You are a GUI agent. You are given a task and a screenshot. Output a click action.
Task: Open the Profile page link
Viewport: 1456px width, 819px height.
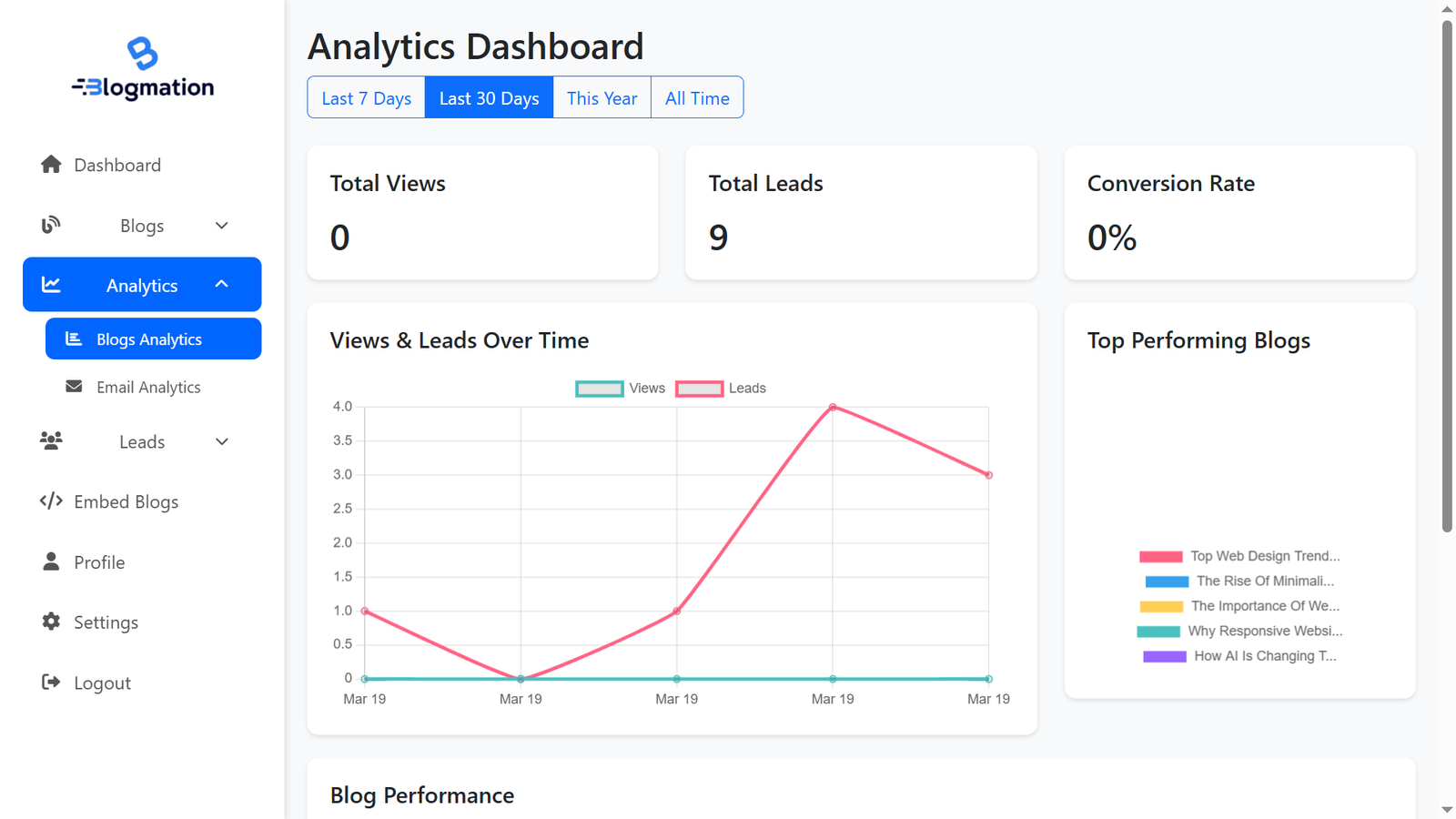(98, 561)
